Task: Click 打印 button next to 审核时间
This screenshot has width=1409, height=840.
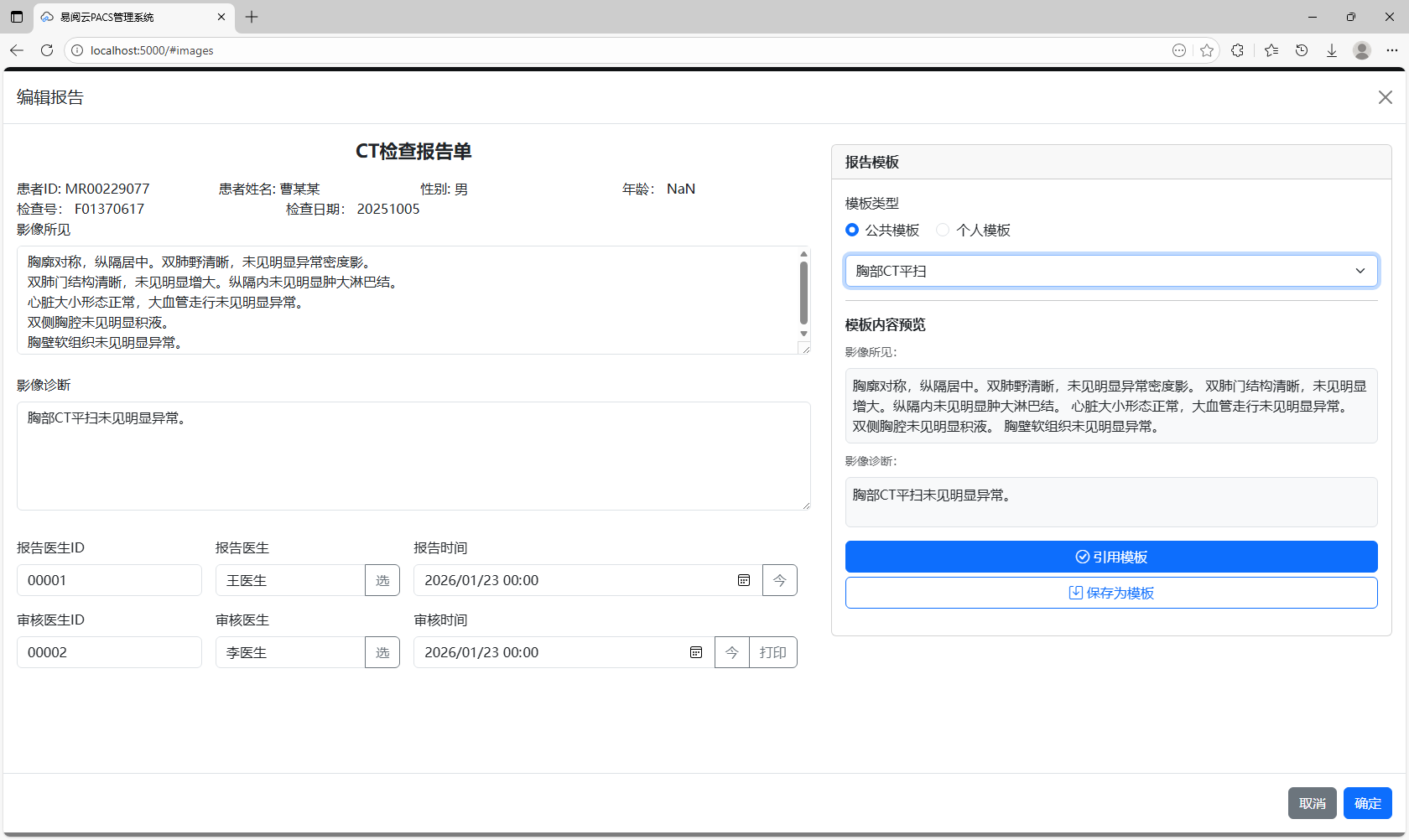Action: click(772, 652)
